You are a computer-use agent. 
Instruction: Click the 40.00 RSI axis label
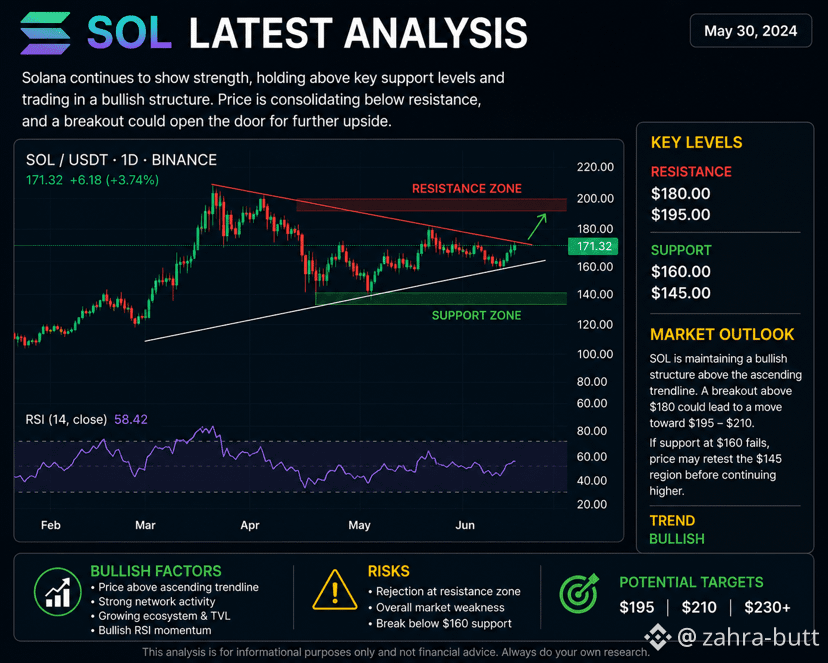point(592,481)
